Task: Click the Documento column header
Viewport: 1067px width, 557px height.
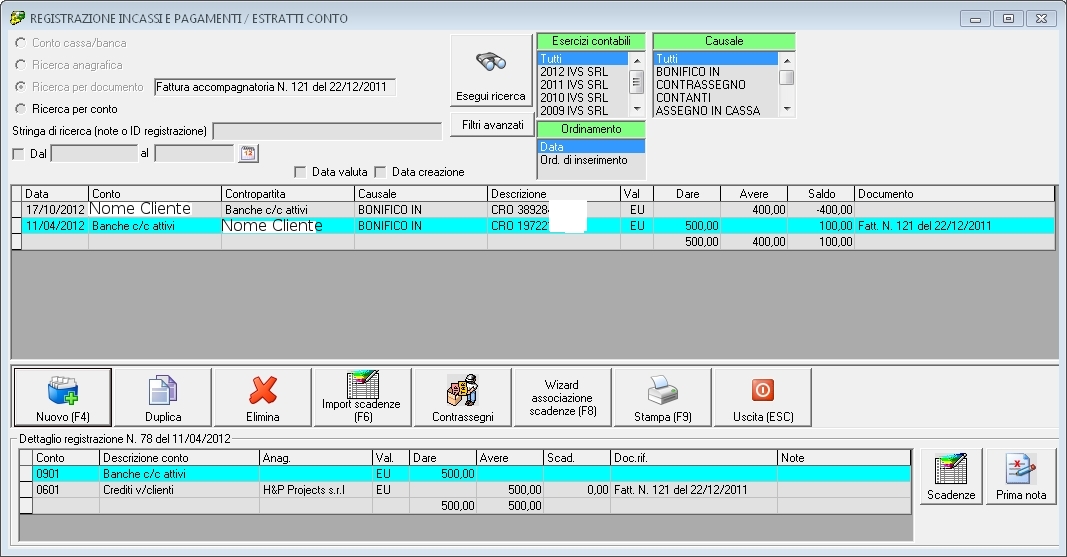Action: point(954,194)
